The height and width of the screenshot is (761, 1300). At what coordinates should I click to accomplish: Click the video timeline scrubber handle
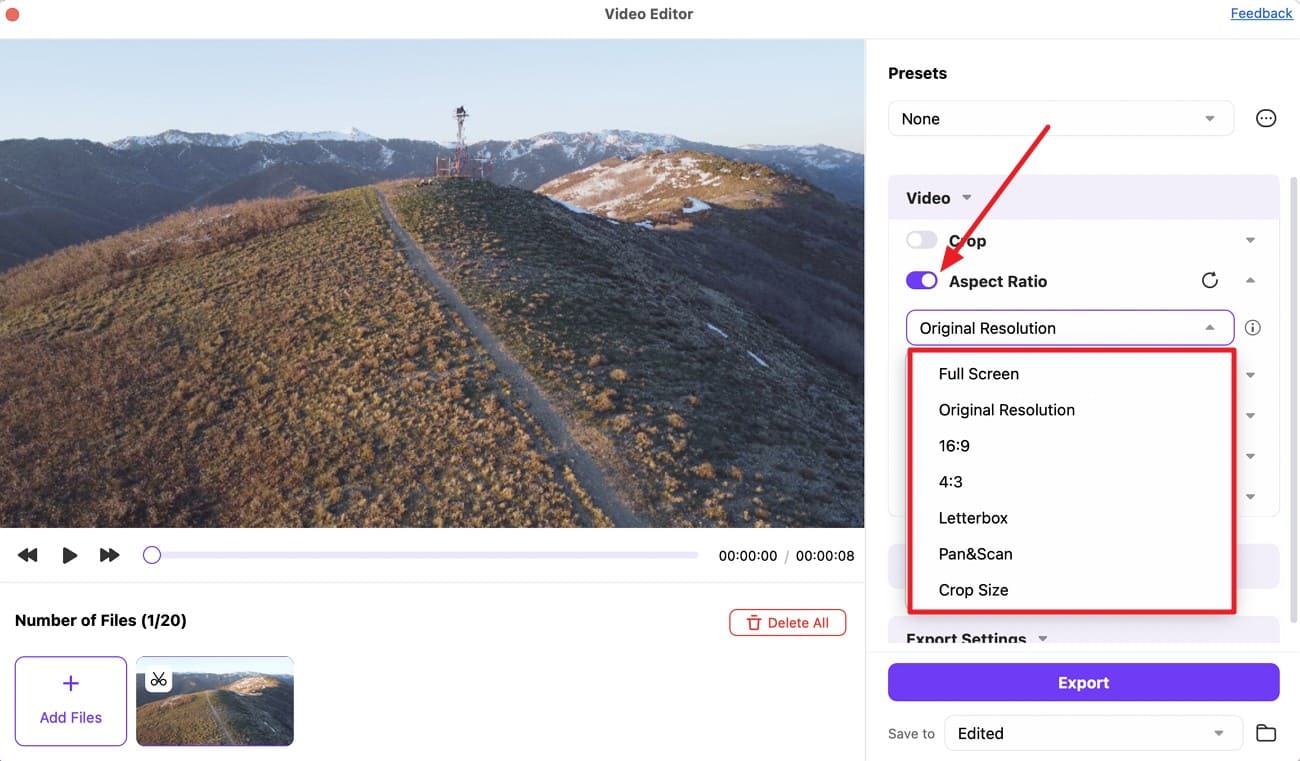pos(152,555)
